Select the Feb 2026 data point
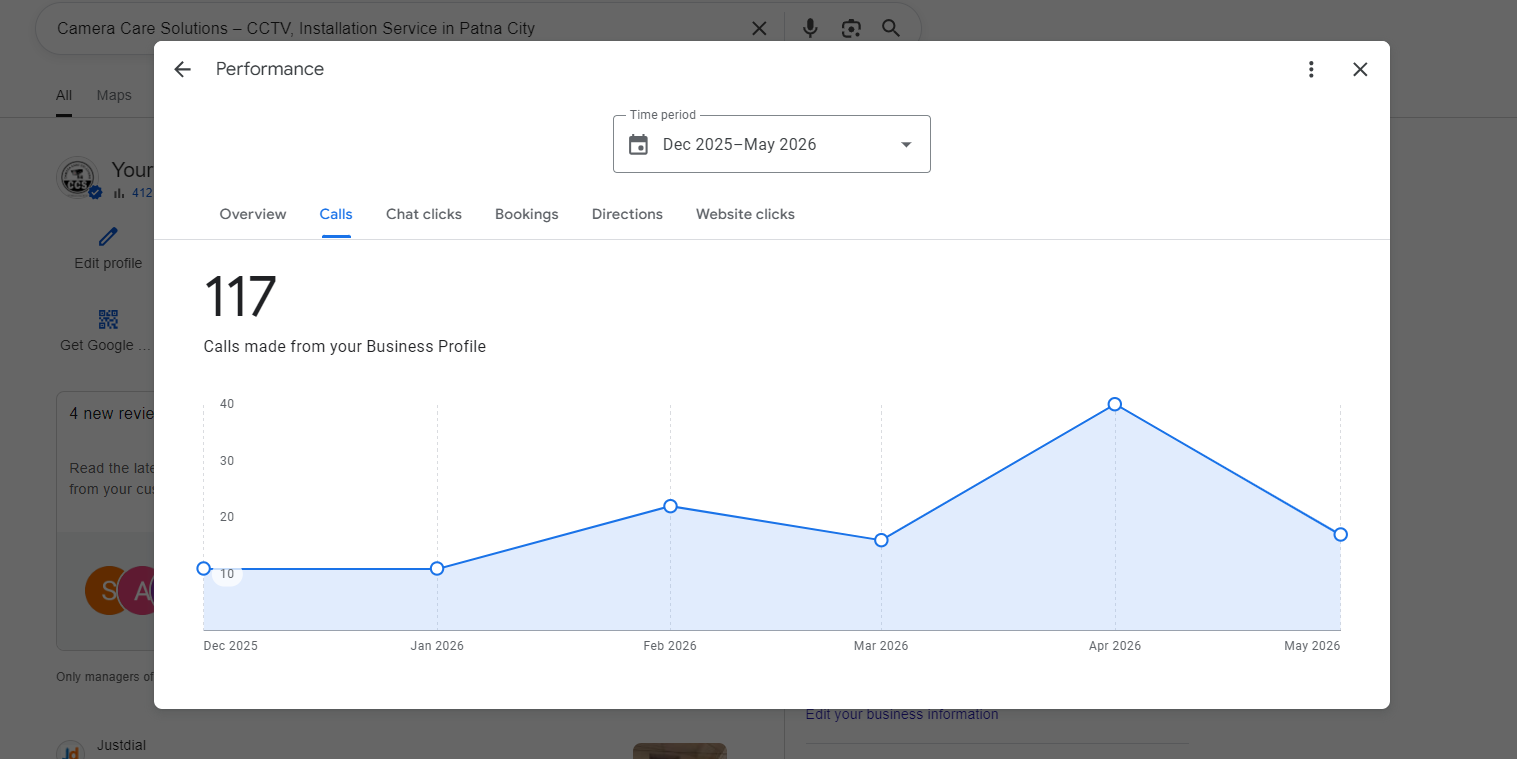 pos(670,506)
